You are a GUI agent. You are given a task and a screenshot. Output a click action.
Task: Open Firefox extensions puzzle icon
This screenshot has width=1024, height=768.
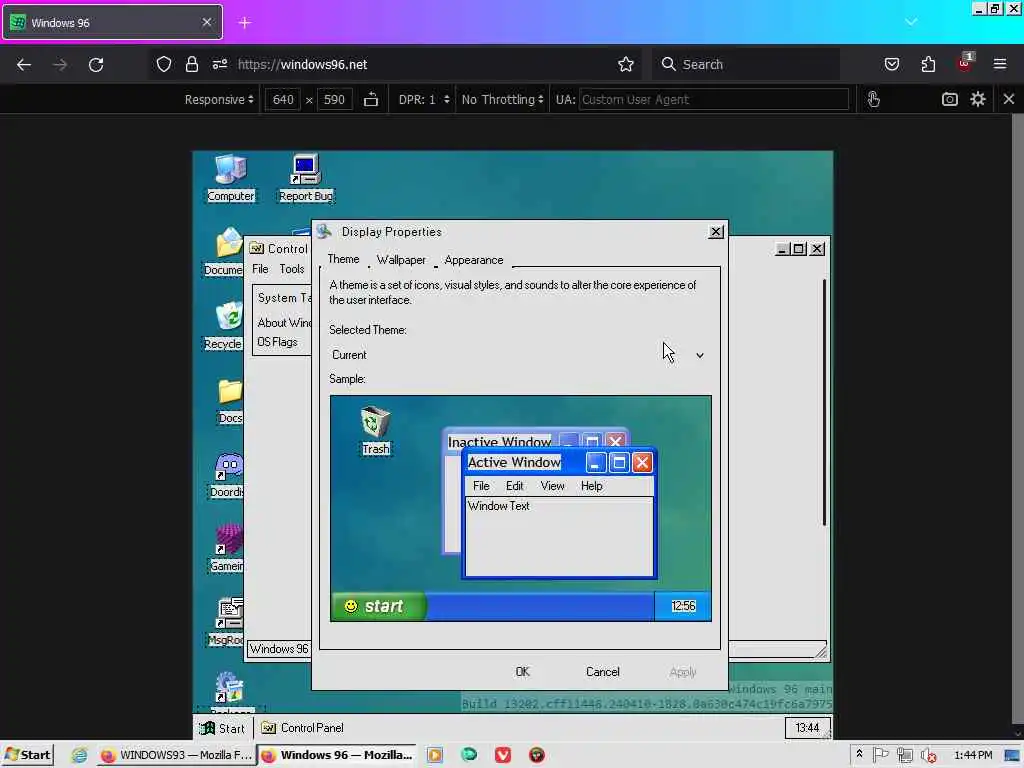[928, 64]
